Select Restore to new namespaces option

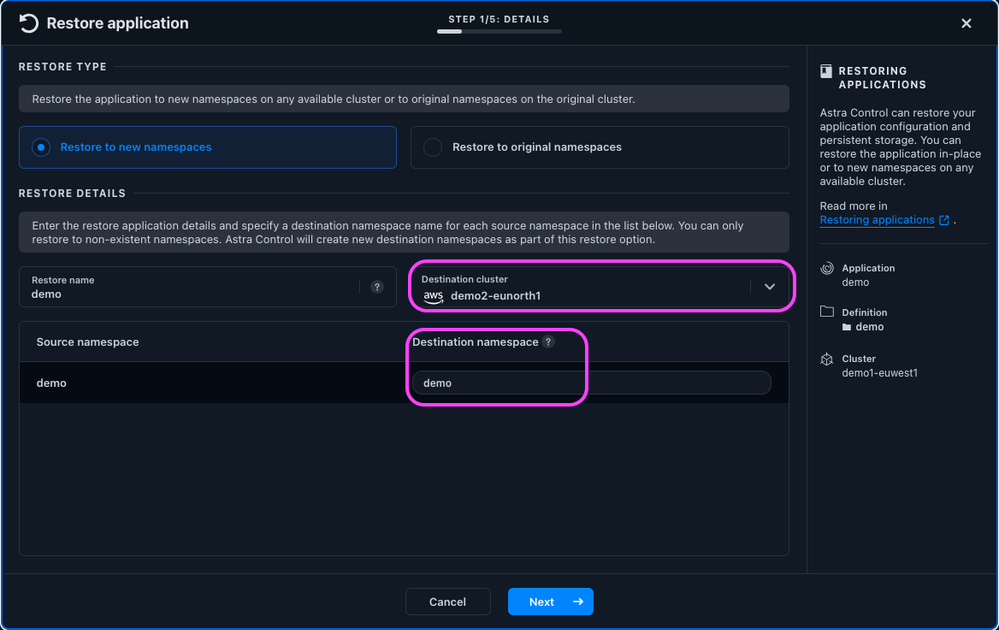(x=208, y=147)
